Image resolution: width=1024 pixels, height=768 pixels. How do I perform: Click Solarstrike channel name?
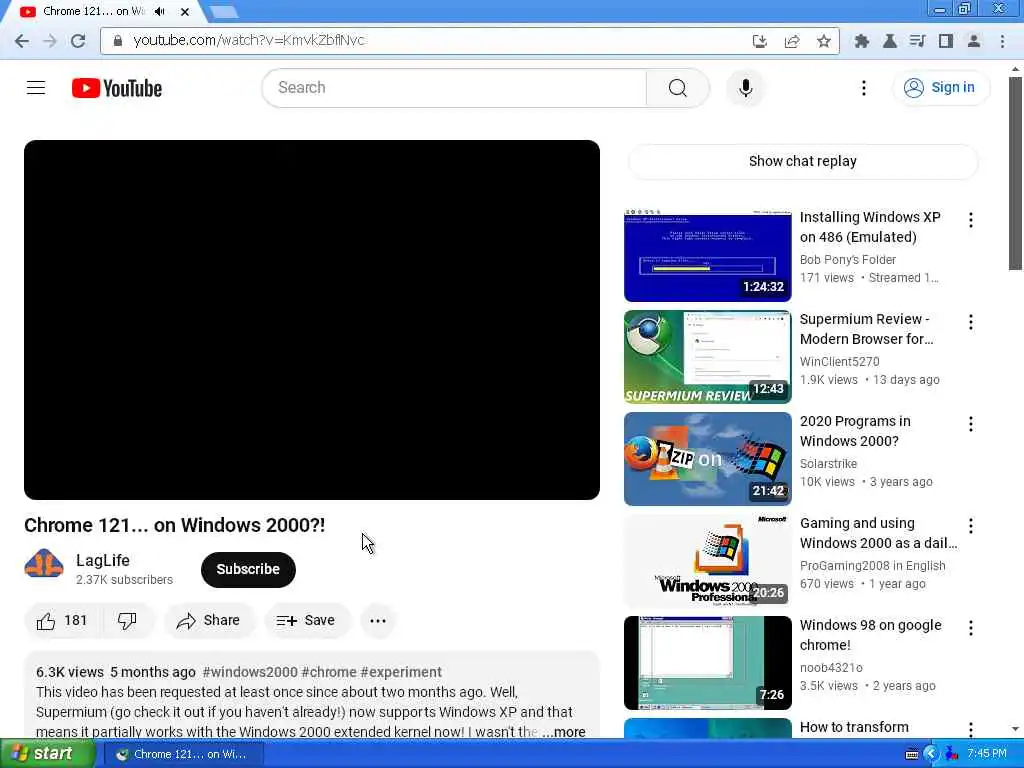point(828,463)
